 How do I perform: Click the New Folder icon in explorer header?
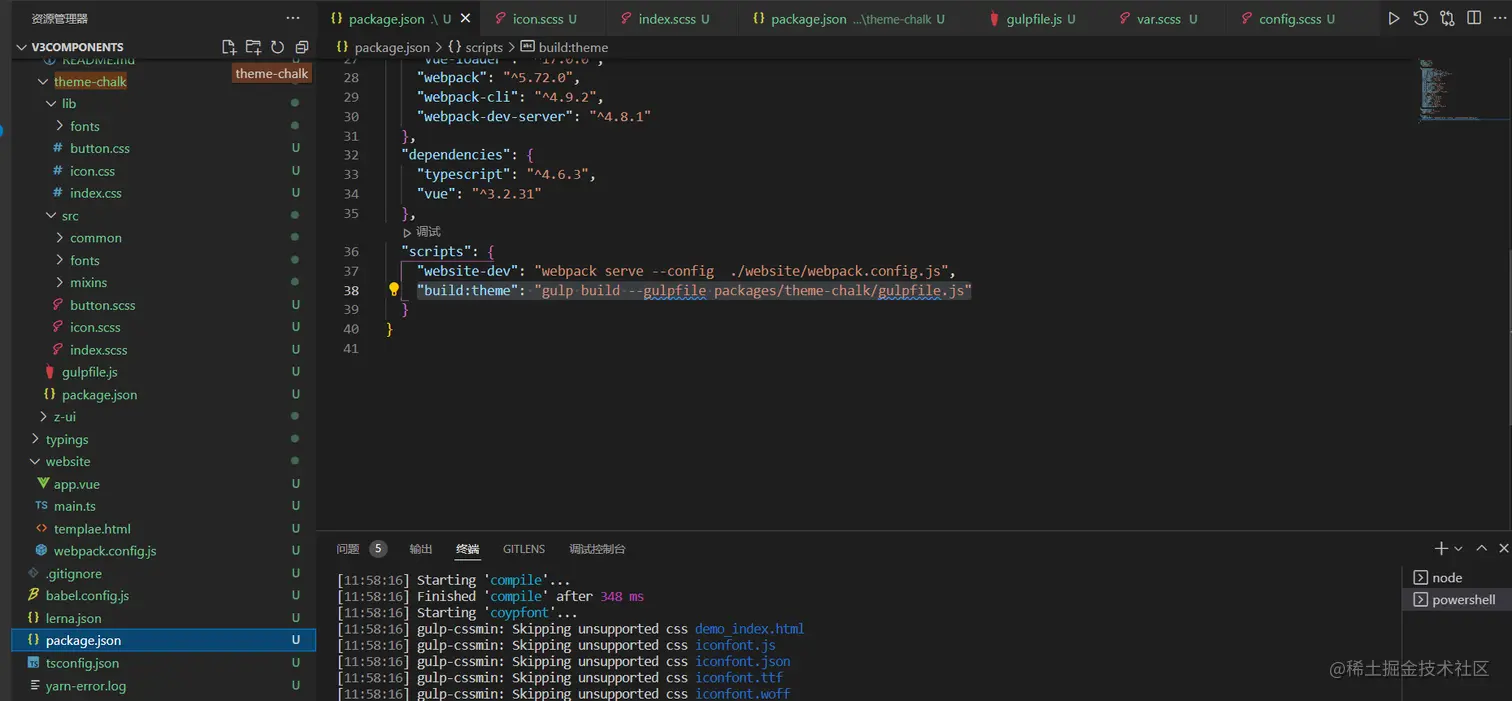click(x=253, y=47)
